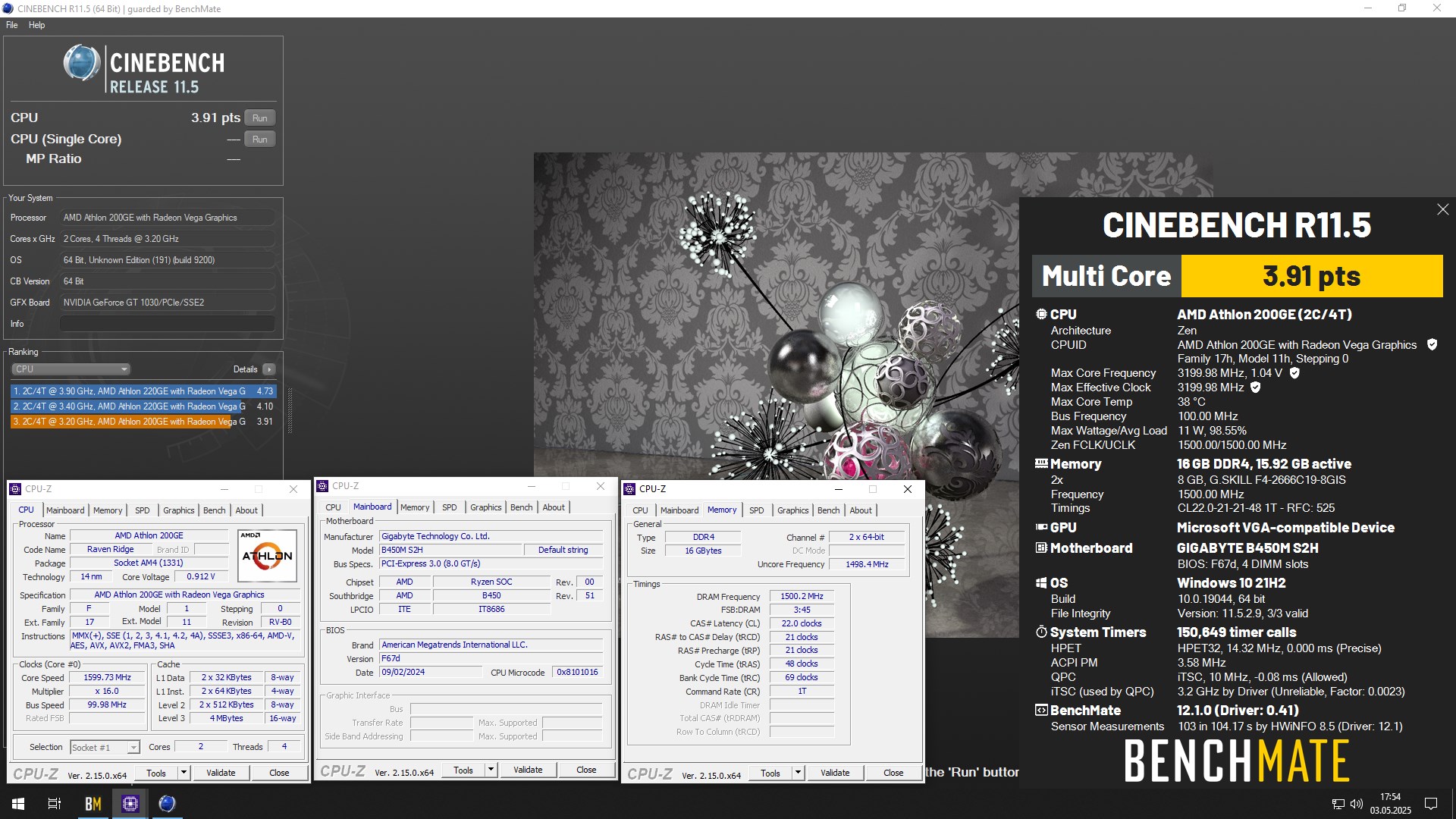Click the BenchMate section icon
The image size is (1456, 819).
point(1041,710)
